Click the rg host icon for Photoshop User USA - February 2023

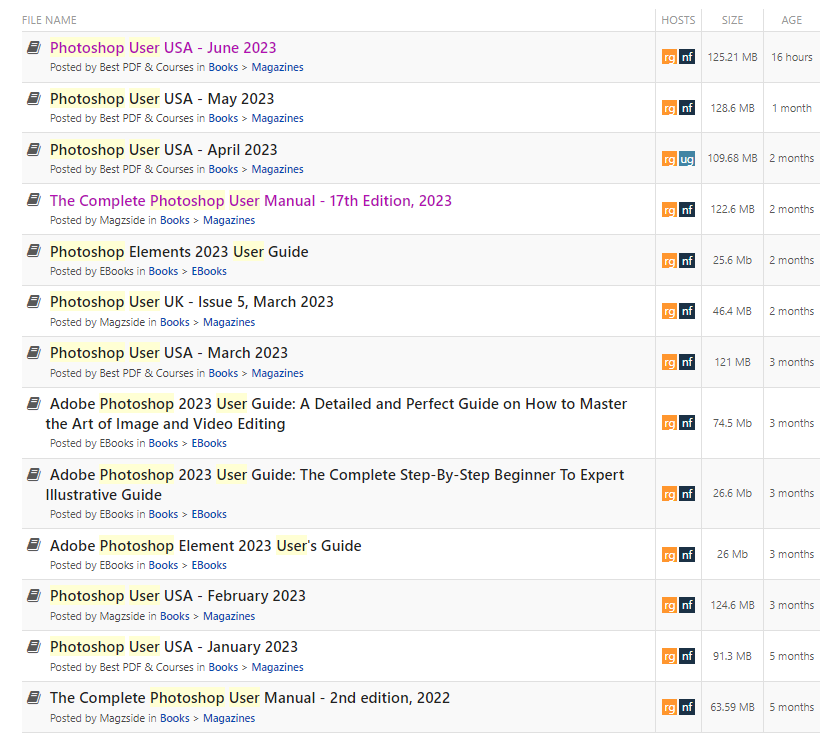(x=669, y=605)
